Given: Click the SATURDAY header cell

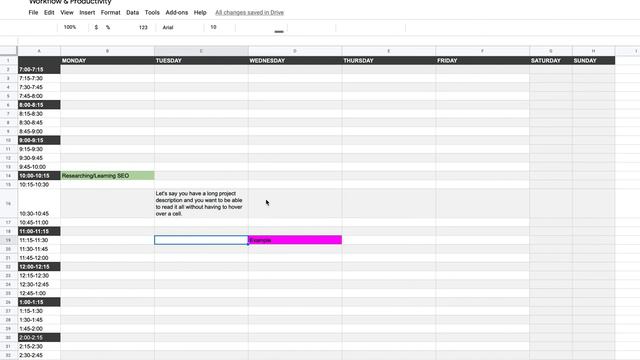Looking at the screenshot, I should (551, 60).
